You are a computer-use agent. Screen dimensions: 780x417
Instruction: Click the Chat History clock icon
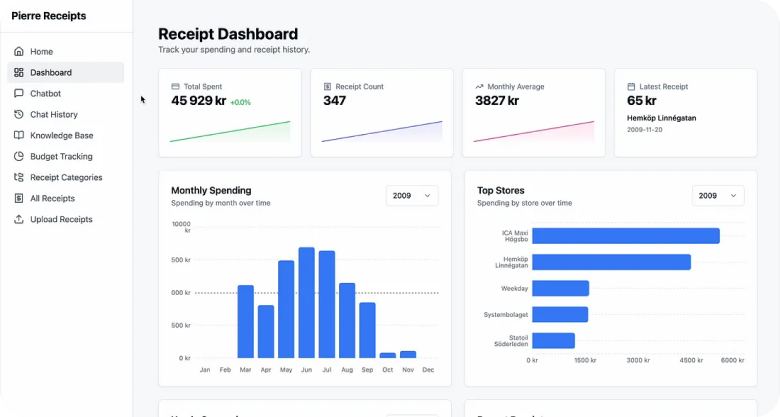coord(19,114)
